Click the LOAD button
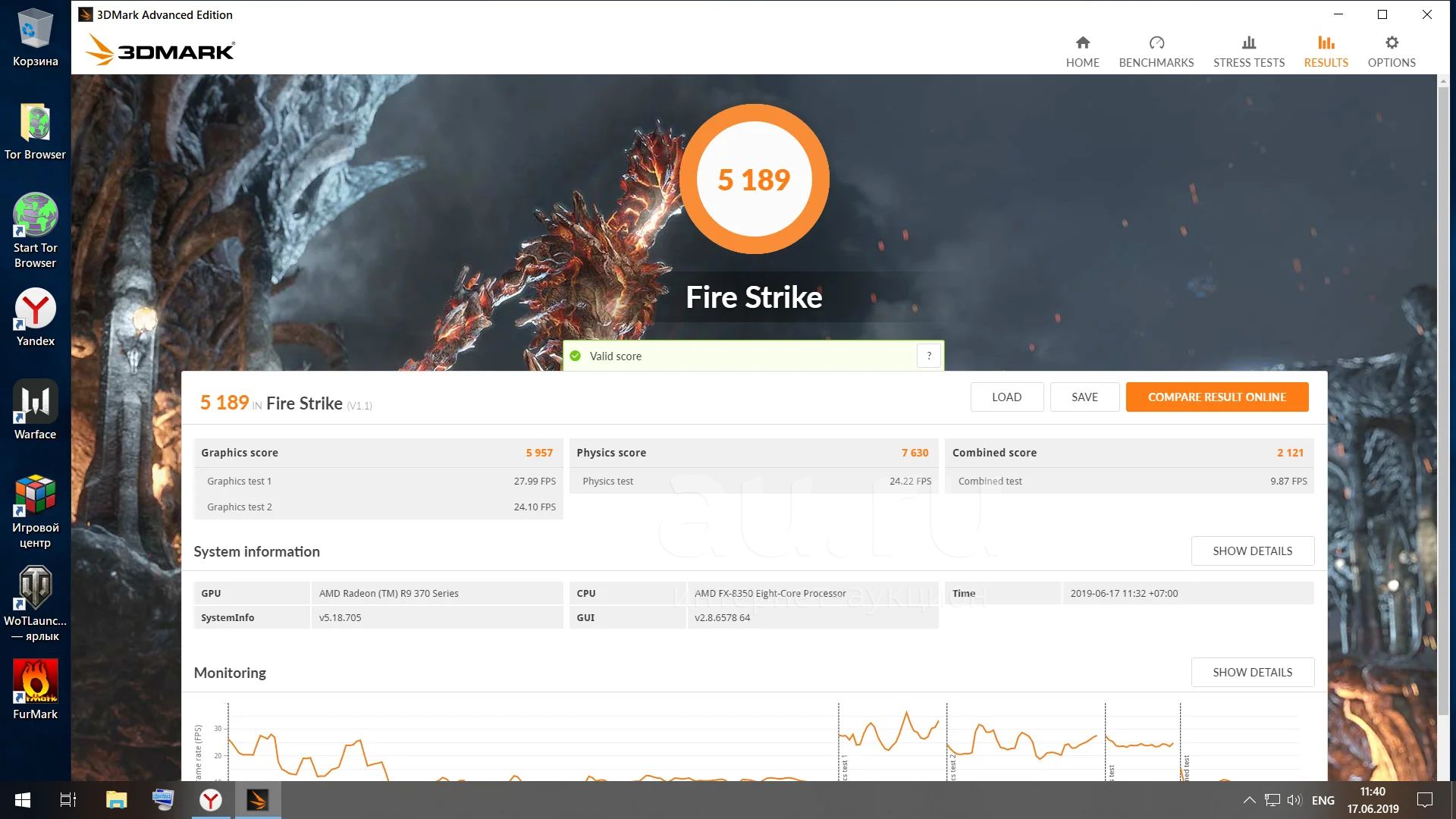Image resolution: width=1456 pixels, height=819 pixels. pos(1006,397)
